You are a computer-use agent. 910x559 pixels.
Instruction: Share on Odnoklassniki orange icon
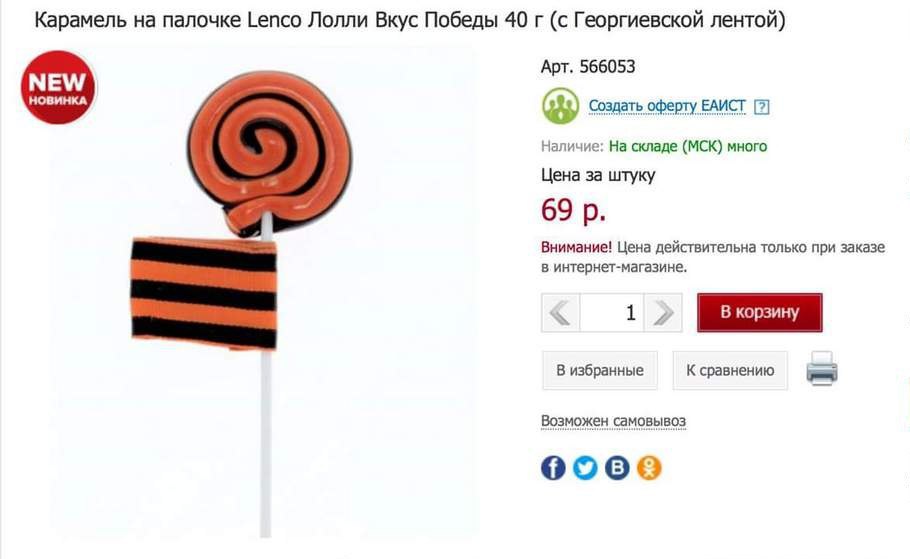649,468
